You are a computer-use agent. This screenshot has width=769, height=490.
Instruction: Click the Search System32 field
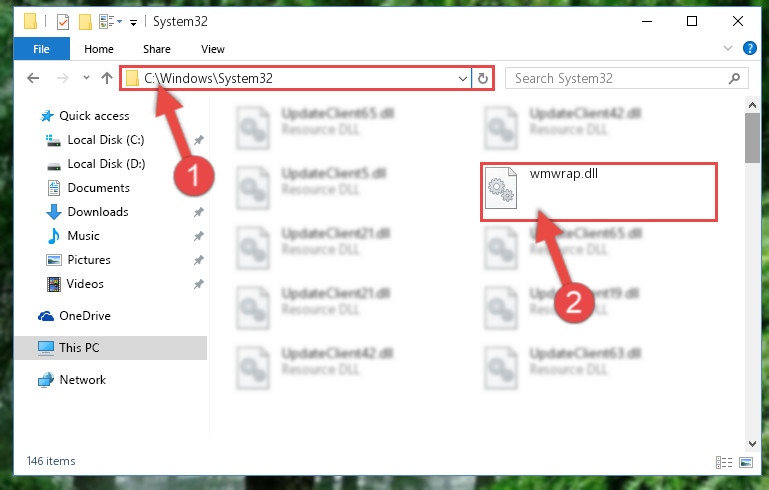tap(618, 78)
